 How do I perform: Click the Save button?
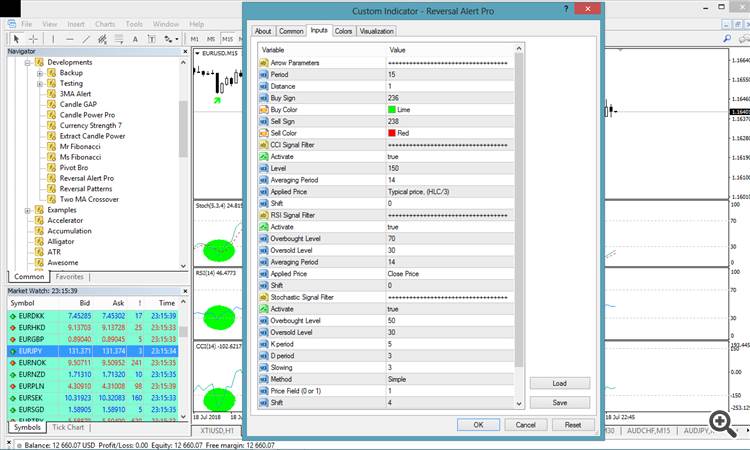pyautogui.click(x=560, y=403)
